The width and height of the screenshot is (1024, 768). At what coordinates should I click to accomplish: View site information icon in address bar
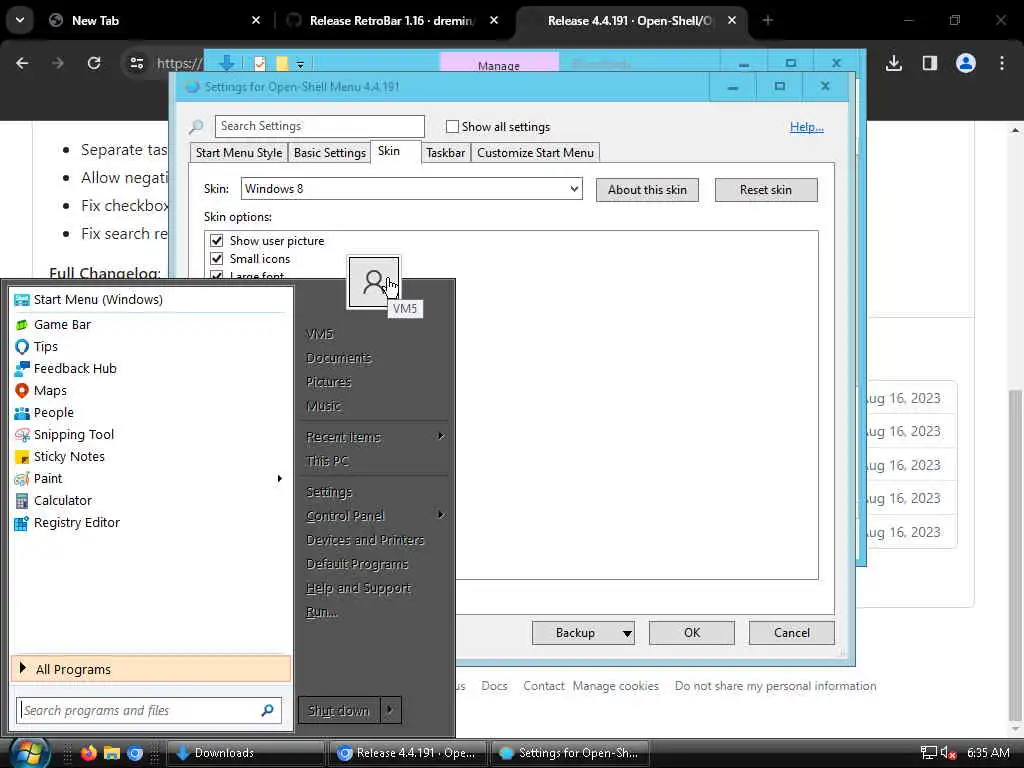(x=136, y=63)
